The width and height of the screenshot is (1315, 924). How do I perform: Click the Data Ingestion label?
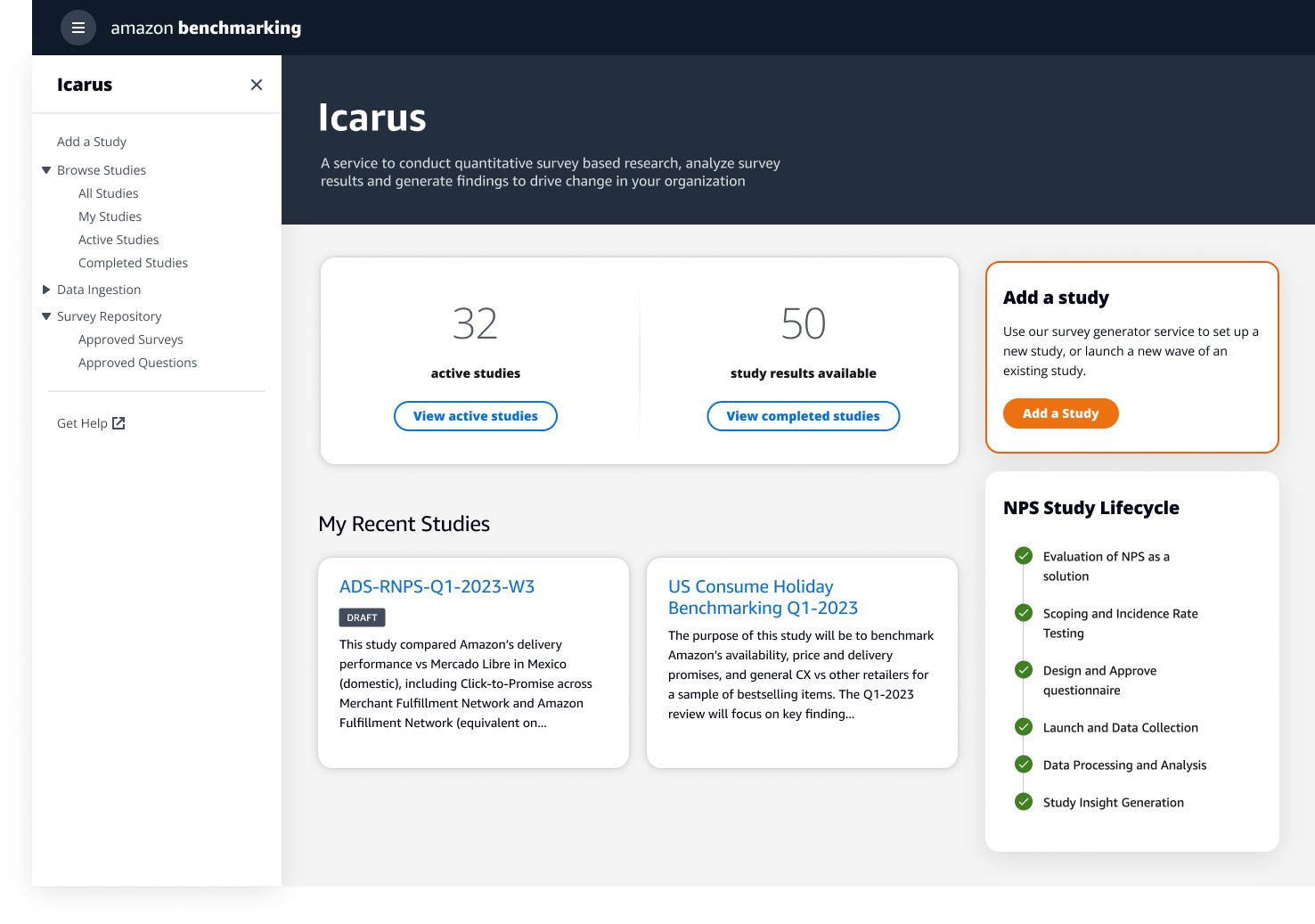coord(99,290)
